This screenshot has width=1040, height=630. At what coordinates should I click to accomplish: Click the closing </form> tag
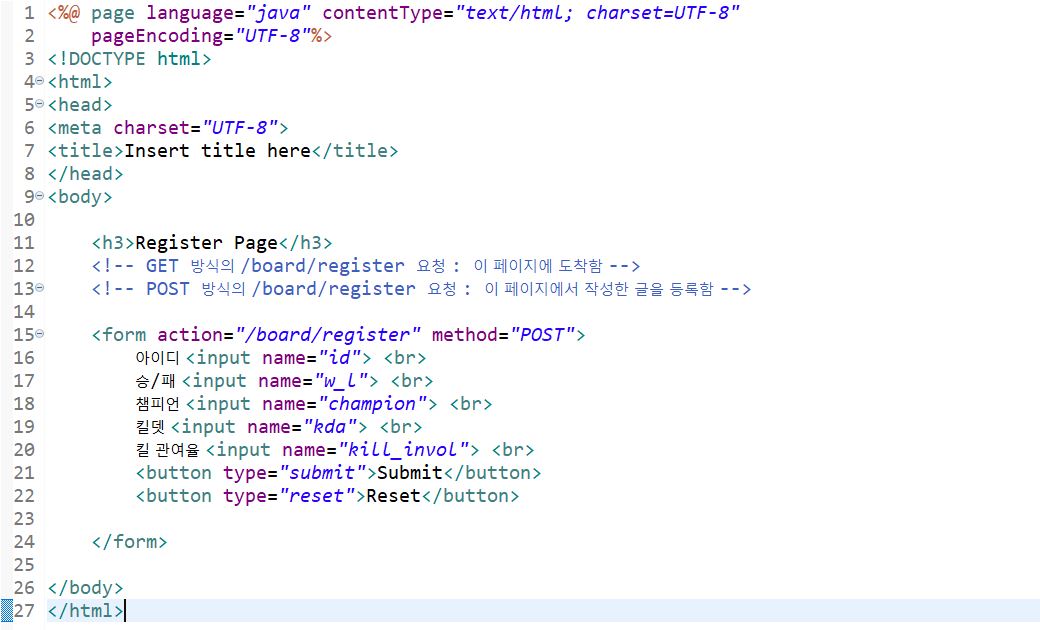[x=129, y=542]
